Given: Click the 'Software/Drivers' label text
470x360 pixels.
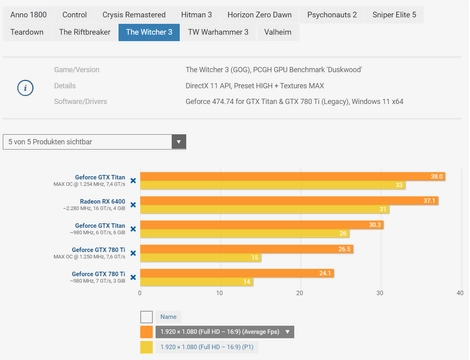Looking at the screenshot, I should (x=80, y=101).
